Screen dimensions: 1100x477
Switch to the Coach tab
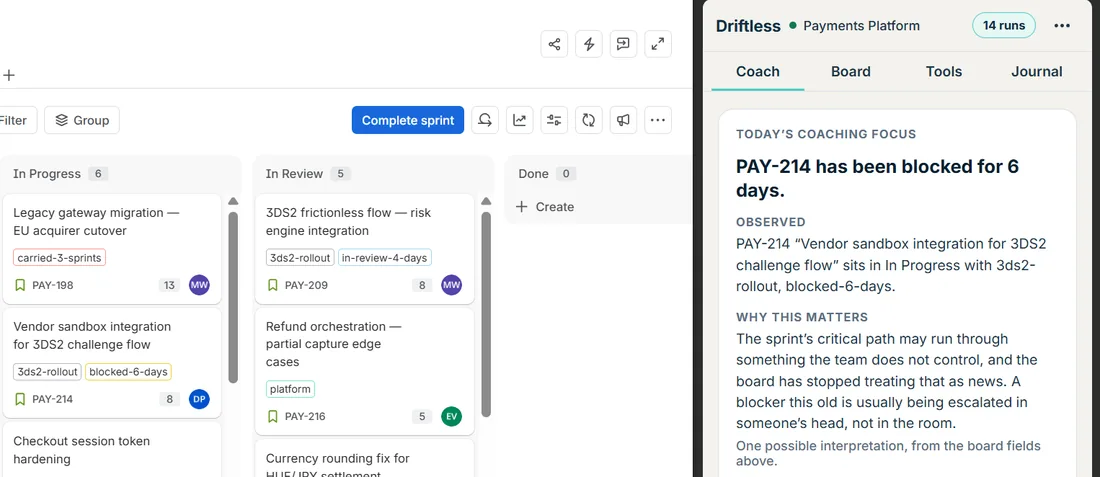pos(758,72)
